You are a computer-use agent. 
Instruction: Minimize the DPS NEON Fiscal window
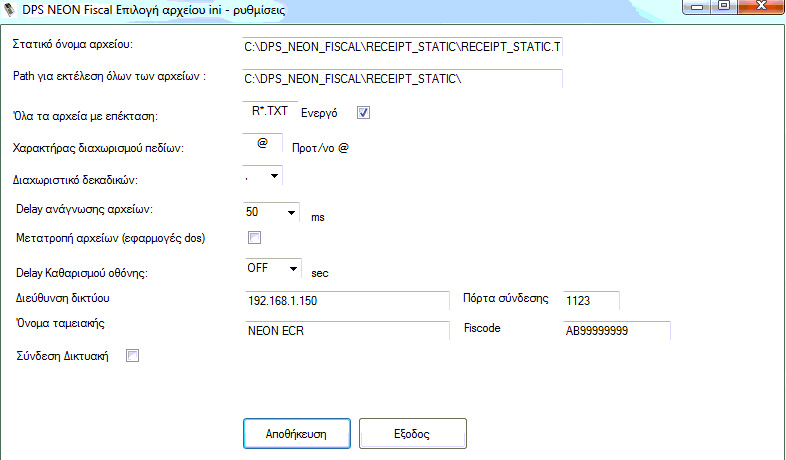[x=697, y=7]
